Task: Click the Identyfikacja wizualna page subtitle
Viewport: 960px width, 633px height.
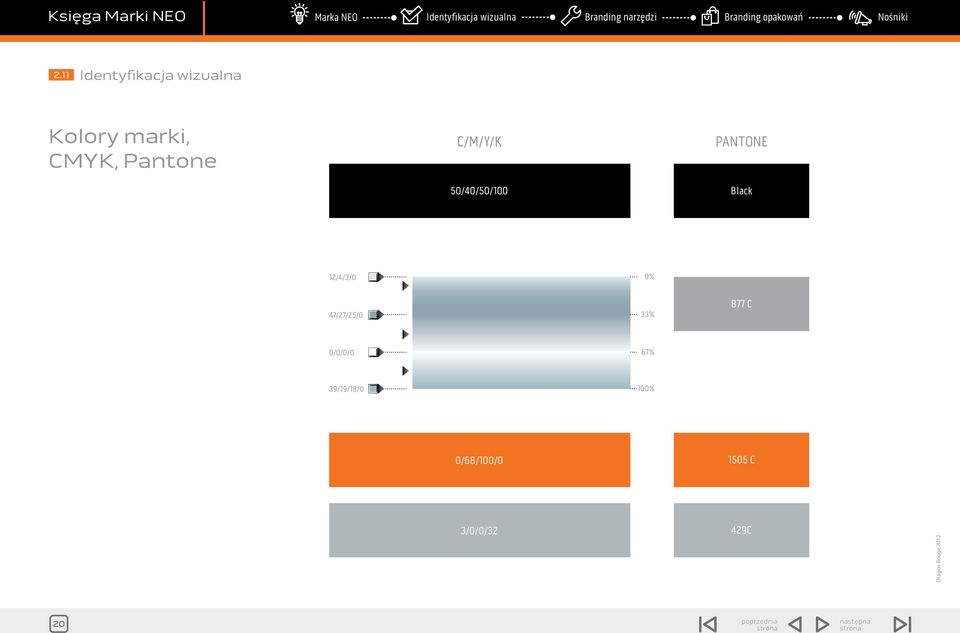Action: click(160, 75)
